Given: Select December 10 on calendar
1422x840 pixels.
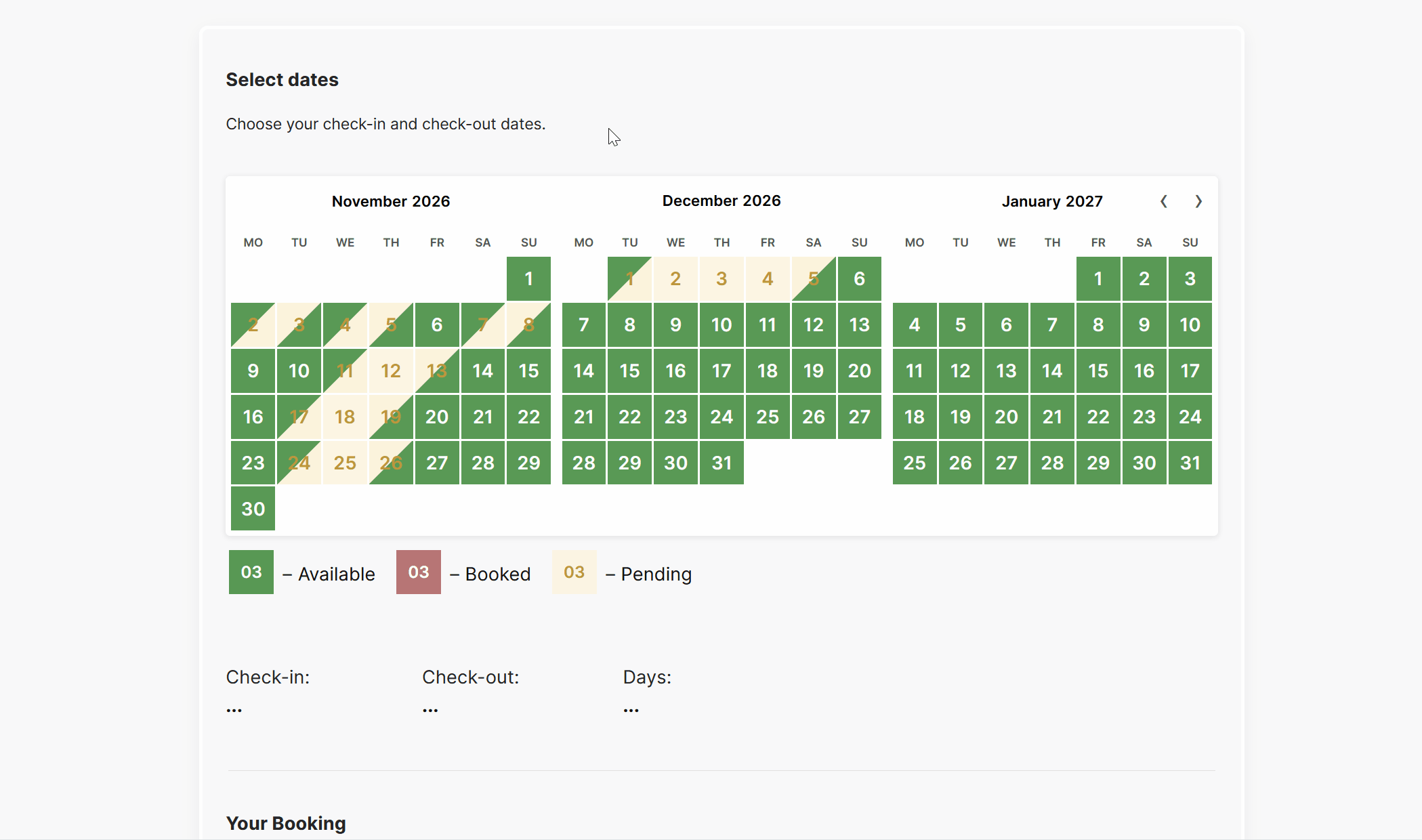Looking at the screenshot, I should [722, 324].
